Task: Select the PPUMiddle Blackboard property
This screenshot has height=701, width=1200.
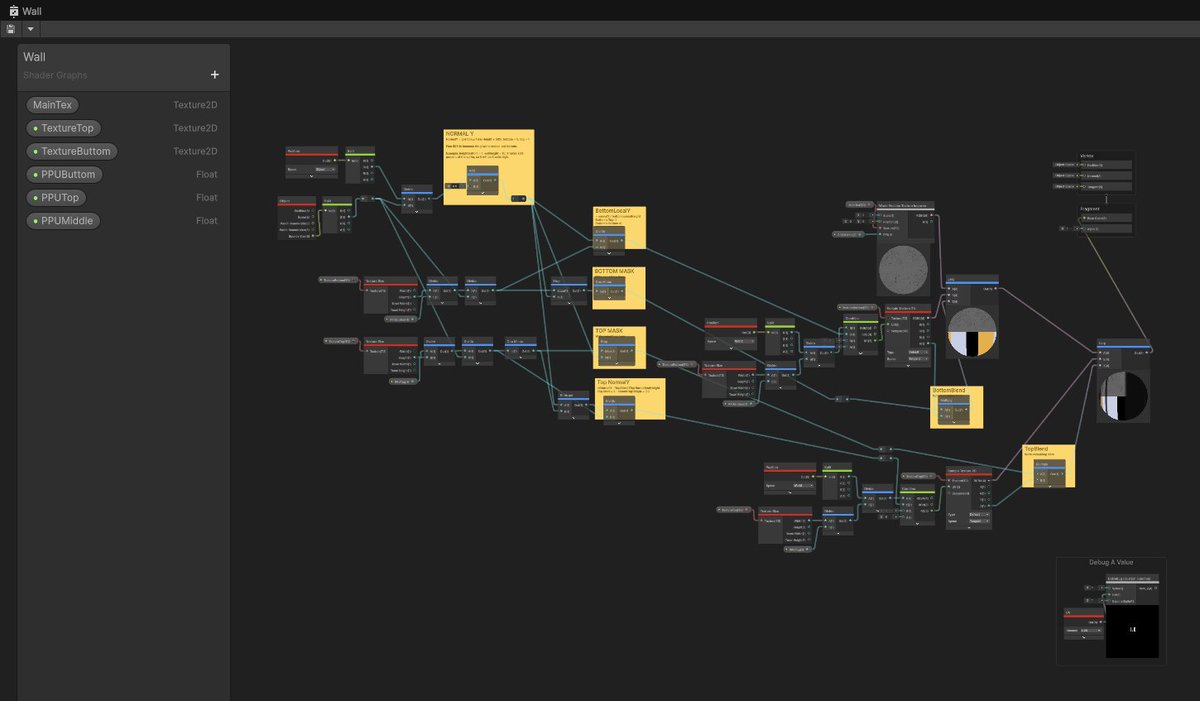Action: (x=64, y=220)
